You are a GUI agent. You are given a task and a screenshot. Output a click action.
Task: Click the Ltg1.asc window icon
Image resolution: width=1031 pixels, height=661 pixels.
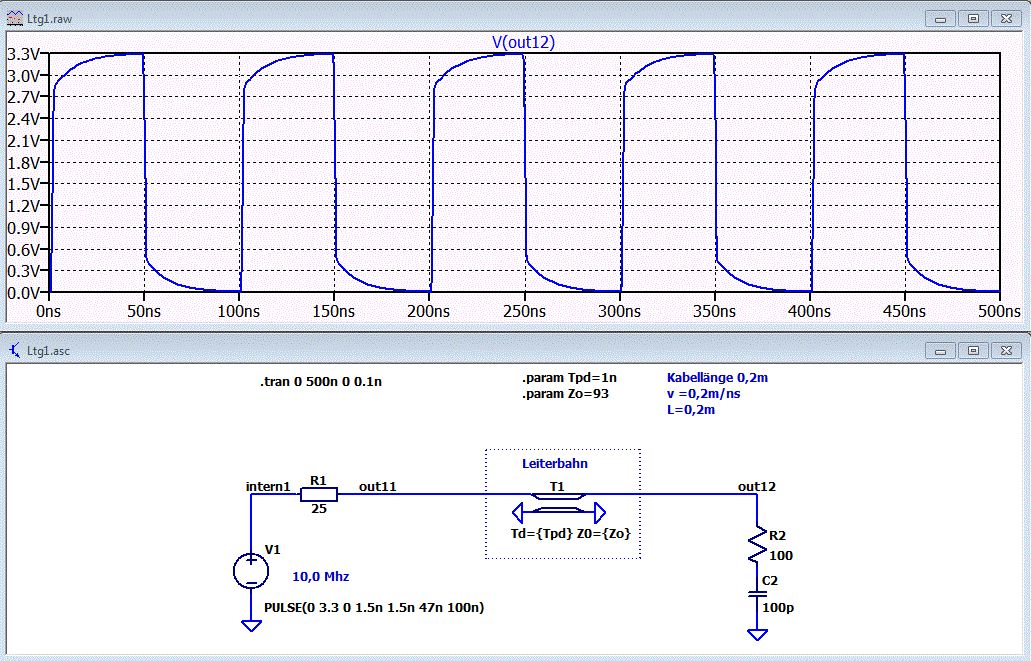14,350
